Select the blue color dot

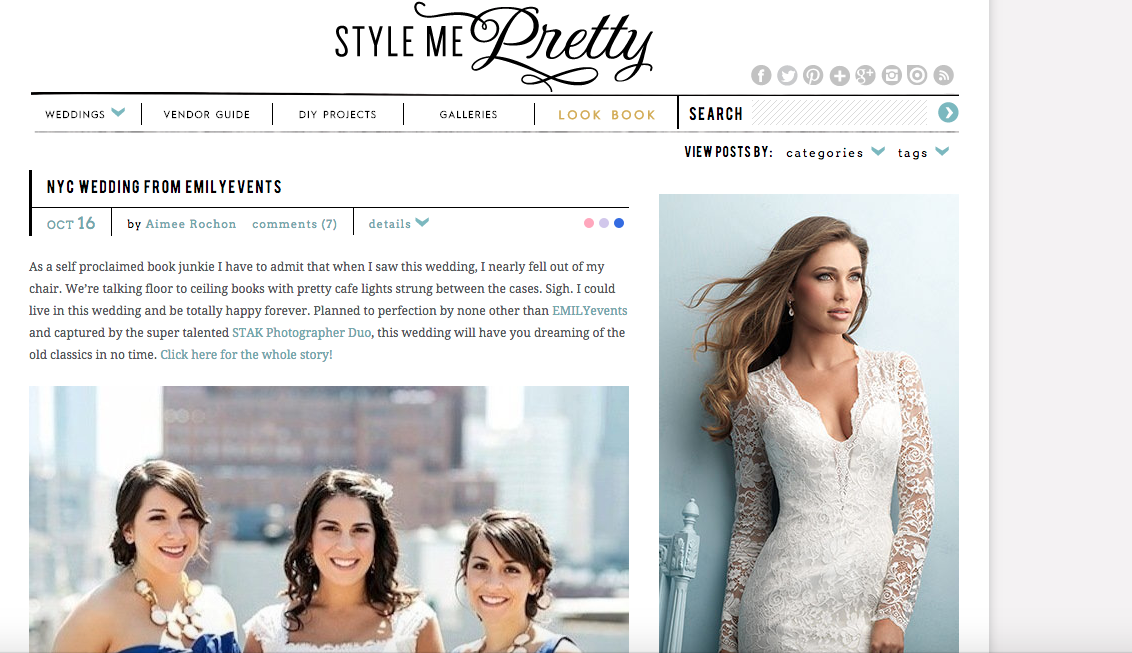[619, 223]
